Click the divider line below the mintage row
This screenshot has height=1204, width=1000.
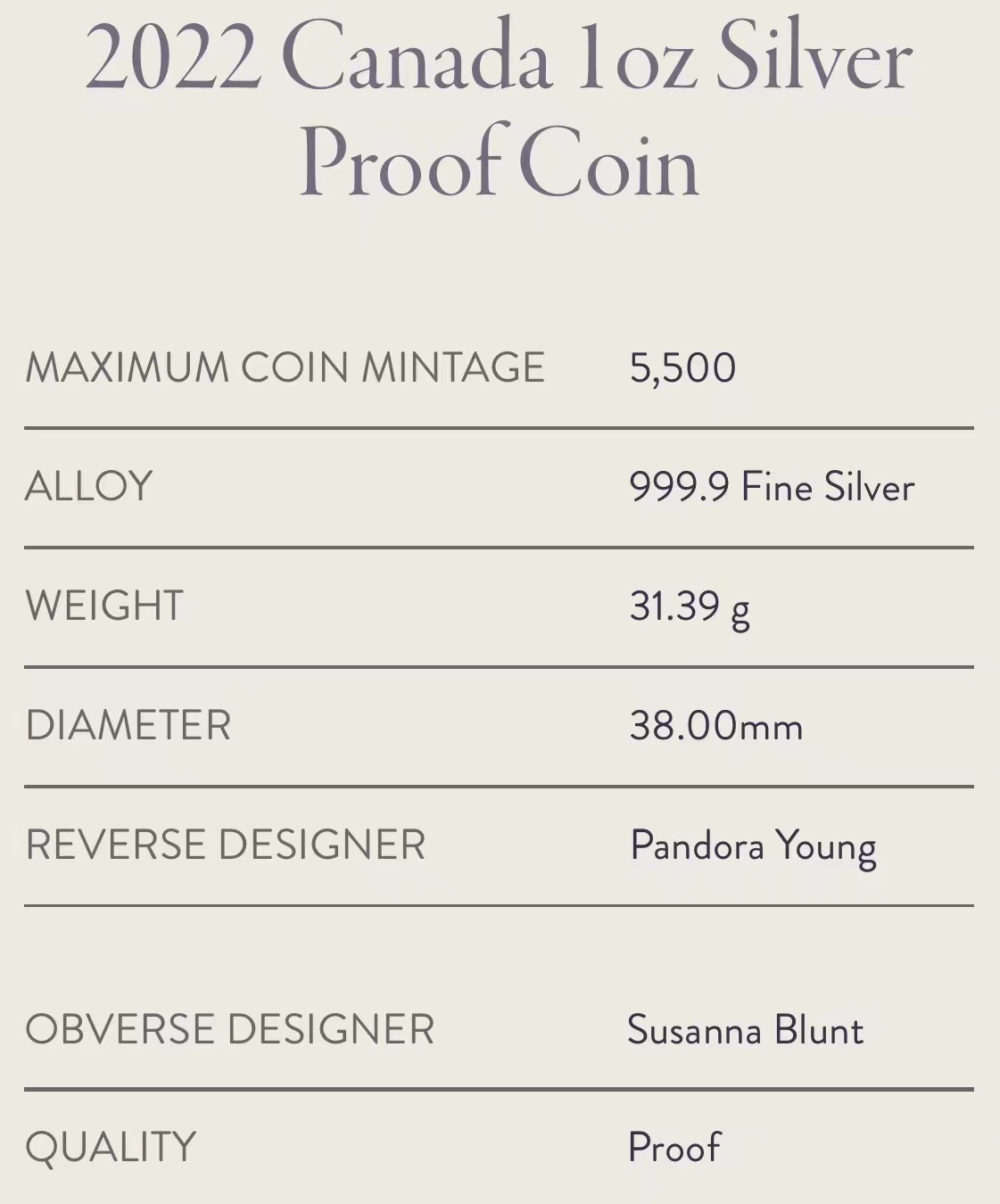tap(498, 428)
